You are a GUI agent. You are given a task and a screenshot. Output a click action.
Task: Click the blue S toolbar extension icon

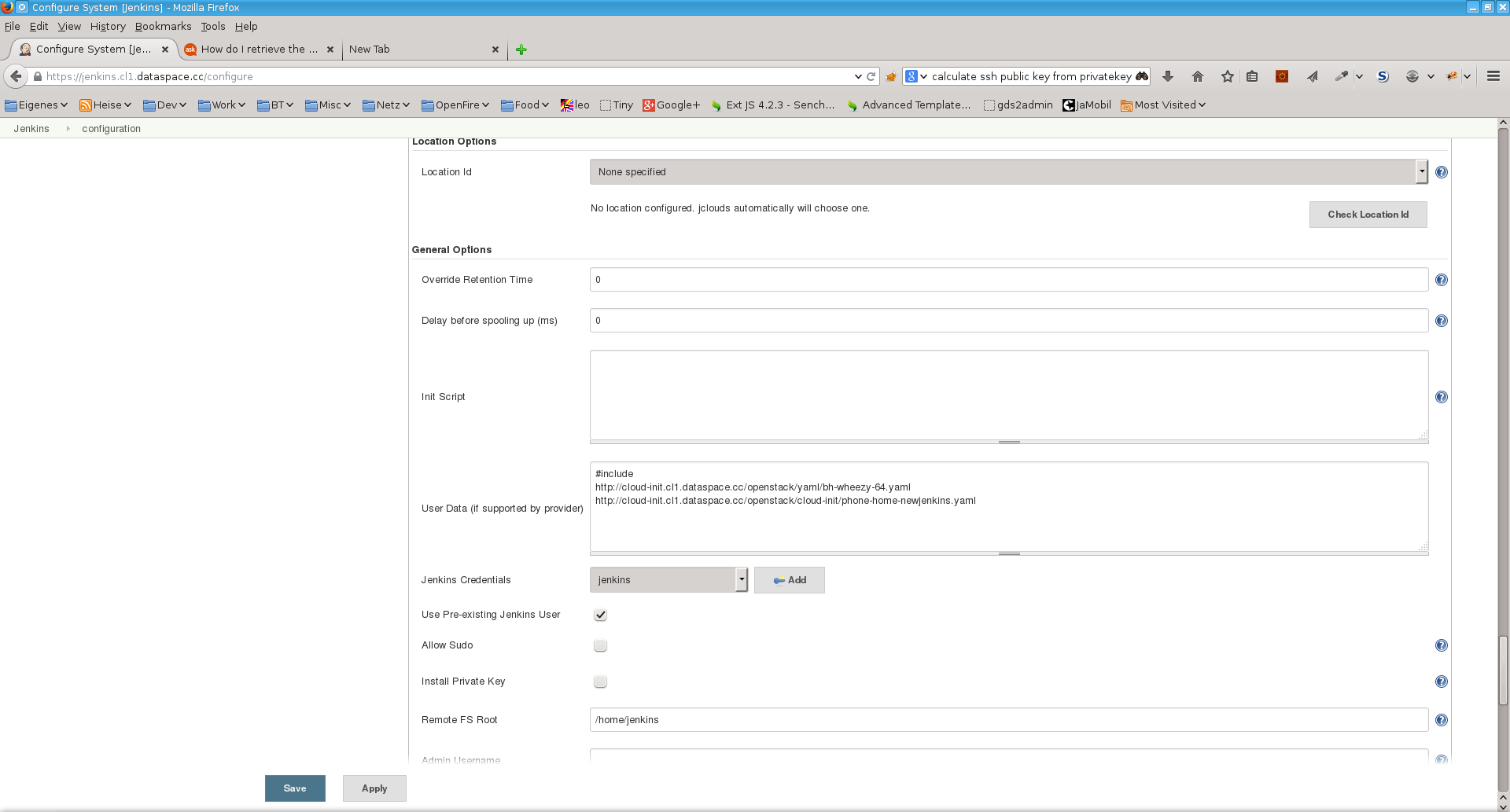[1383, 76]
